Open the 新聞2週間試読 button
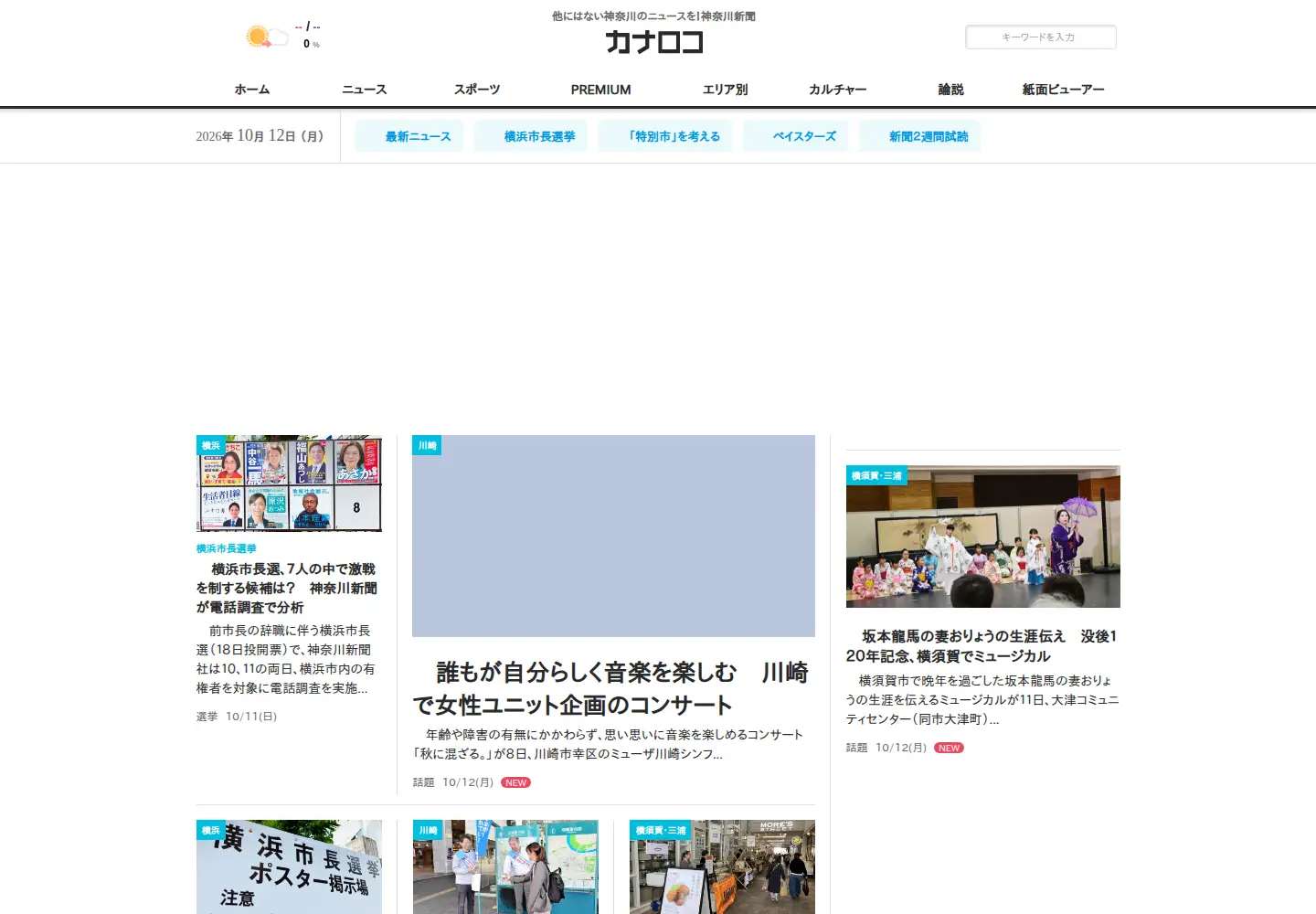The width and height of the screenshot is (1316, 914). [920, 136]
